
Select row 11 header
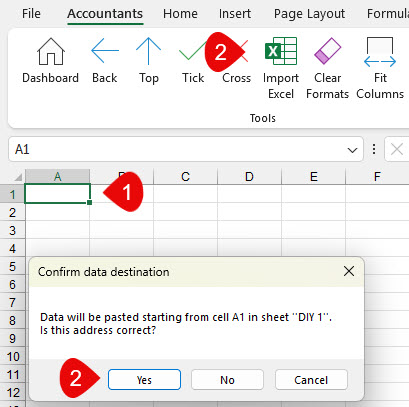coord(12,374)
